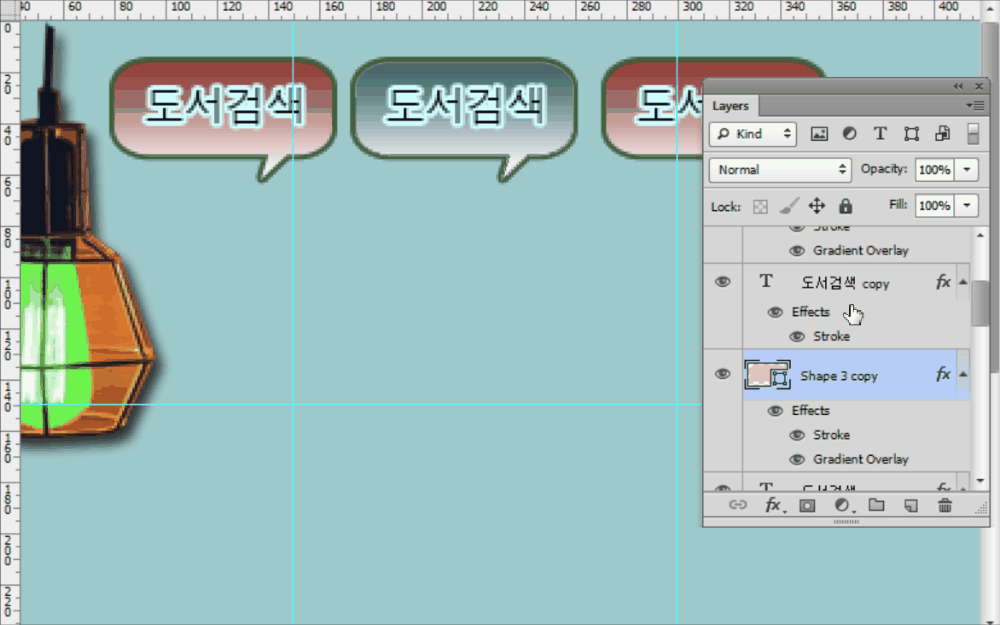Viewport: 1000px width, 625px height.
Task: Click the teal gradient 도서검색 speech bubble
Action: (x=464, y=119)
